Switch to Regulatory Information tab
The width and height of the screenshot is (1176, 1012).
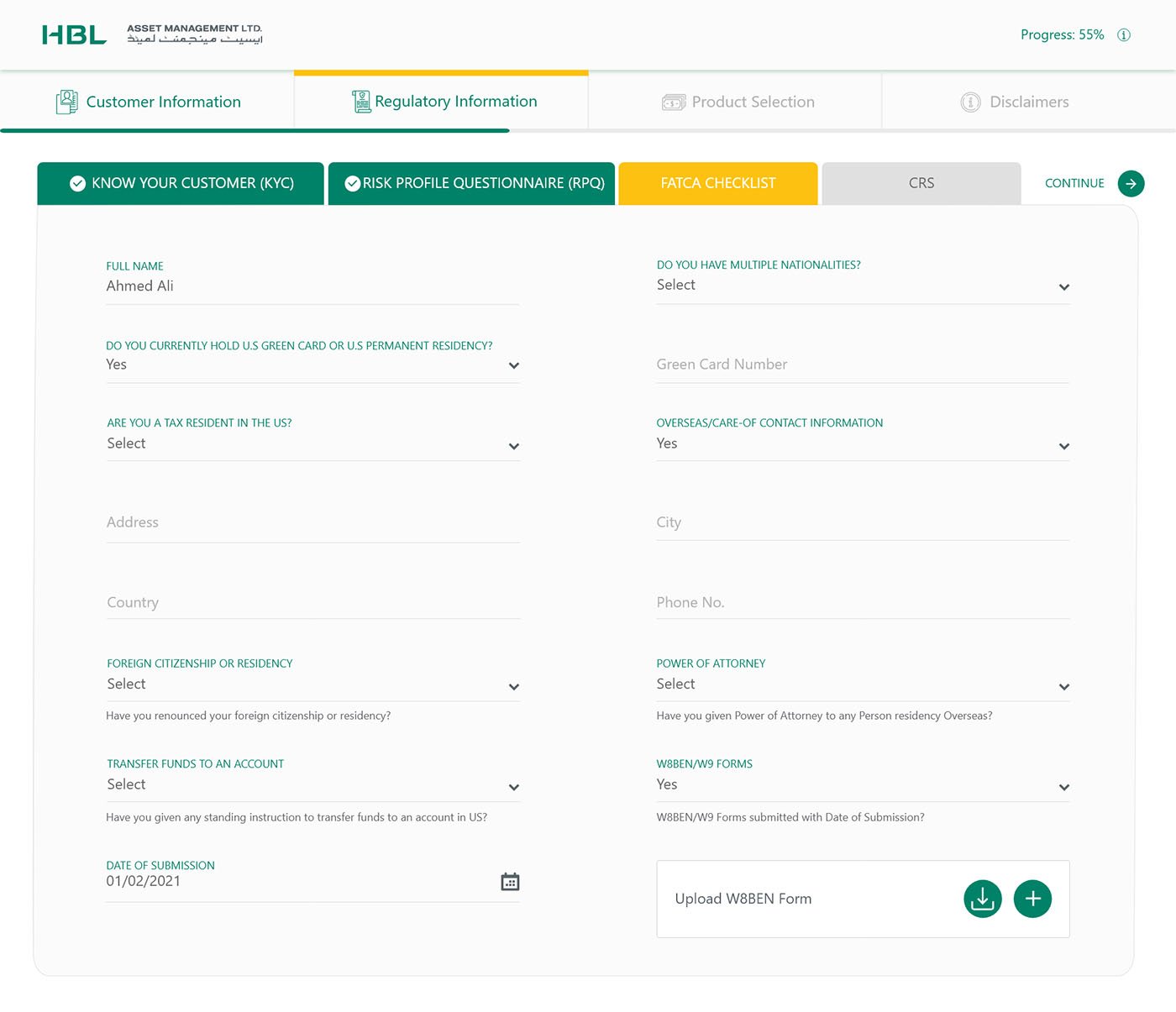pyautogui.click(x=441, y=102)
